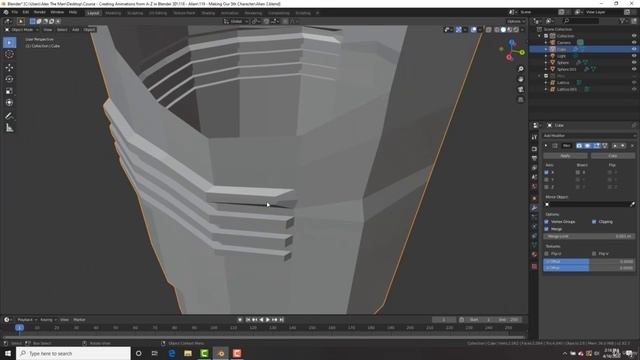Expand the Lattice item in outliner
The image size is (640, 360).
tap(546, 82)
